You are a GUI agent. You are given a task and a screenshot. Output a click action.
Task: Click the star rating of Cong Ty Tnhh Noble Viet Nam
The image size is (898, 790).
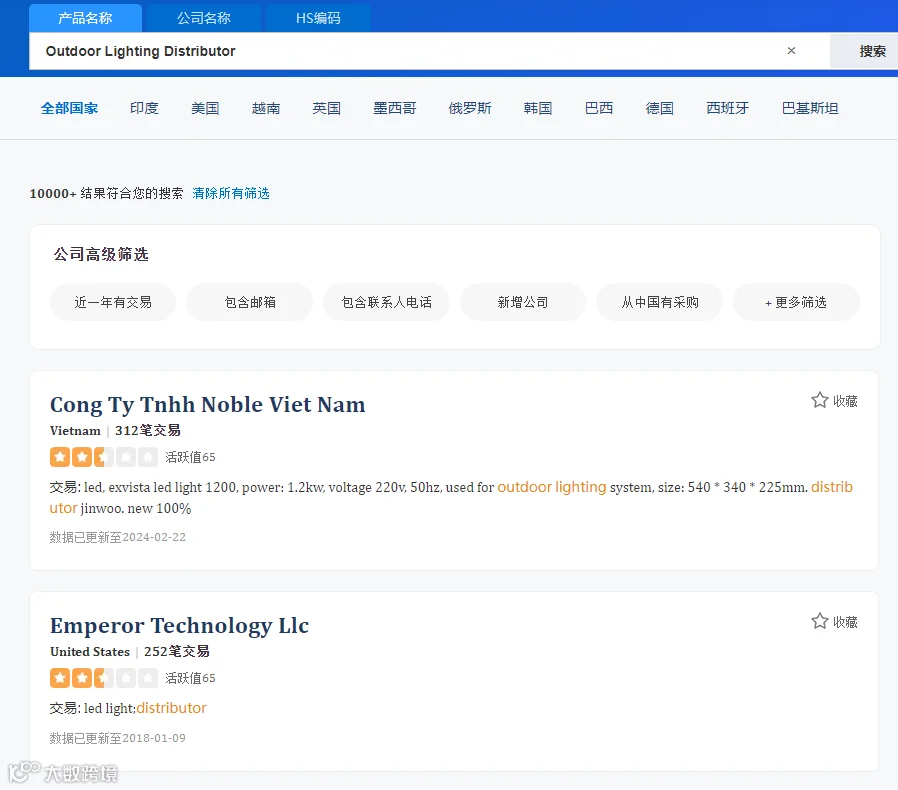tap(104, 457)
